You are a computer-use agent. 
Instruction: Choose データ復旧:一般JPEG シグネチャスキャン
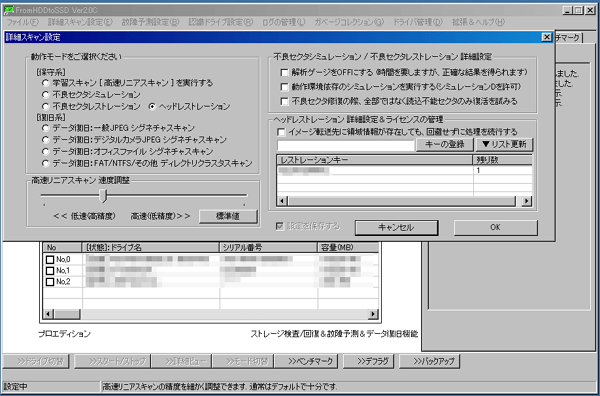point(46,128)
